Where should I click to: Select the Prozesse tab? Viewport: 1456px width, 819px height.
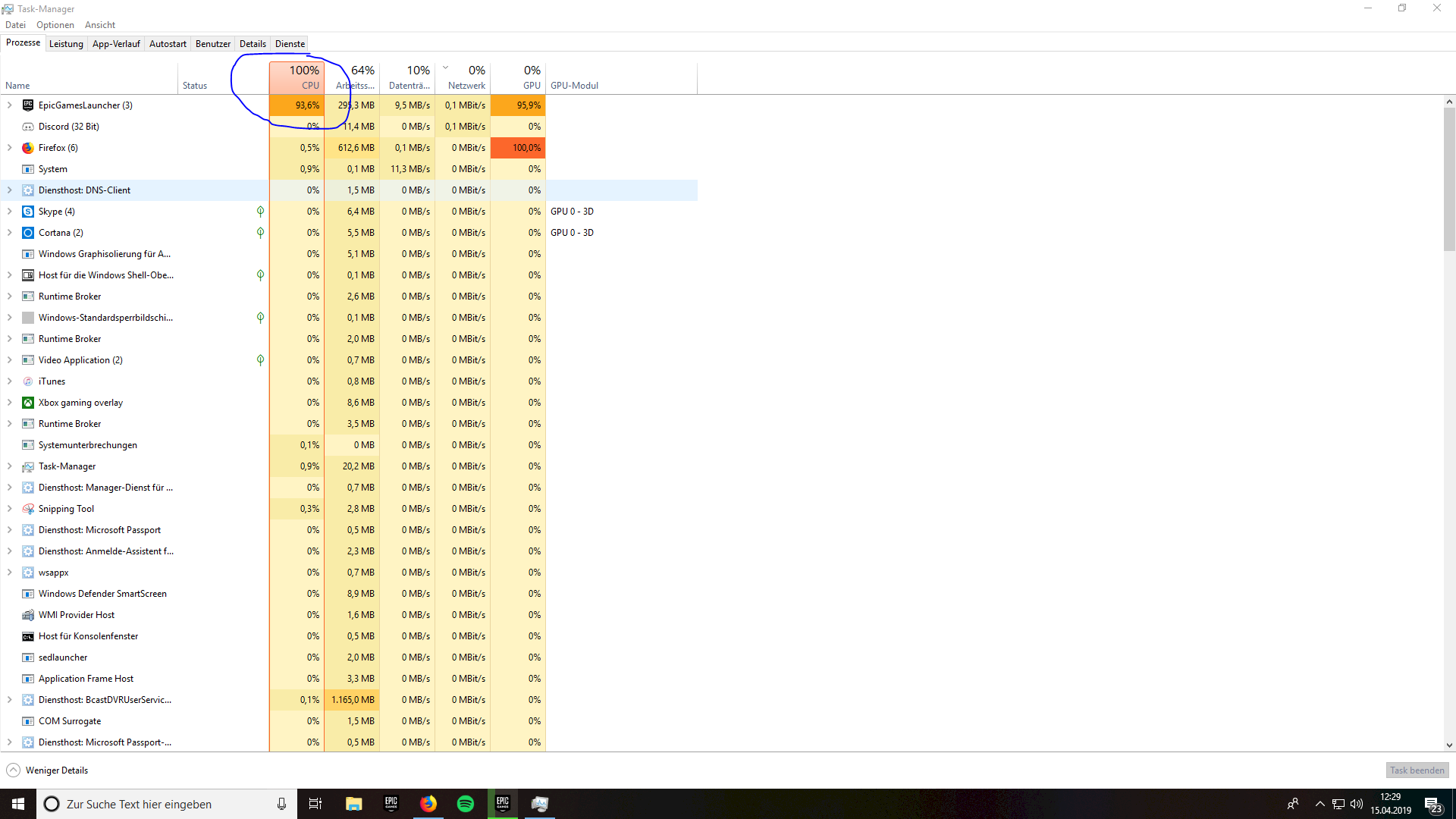point(23,43)
